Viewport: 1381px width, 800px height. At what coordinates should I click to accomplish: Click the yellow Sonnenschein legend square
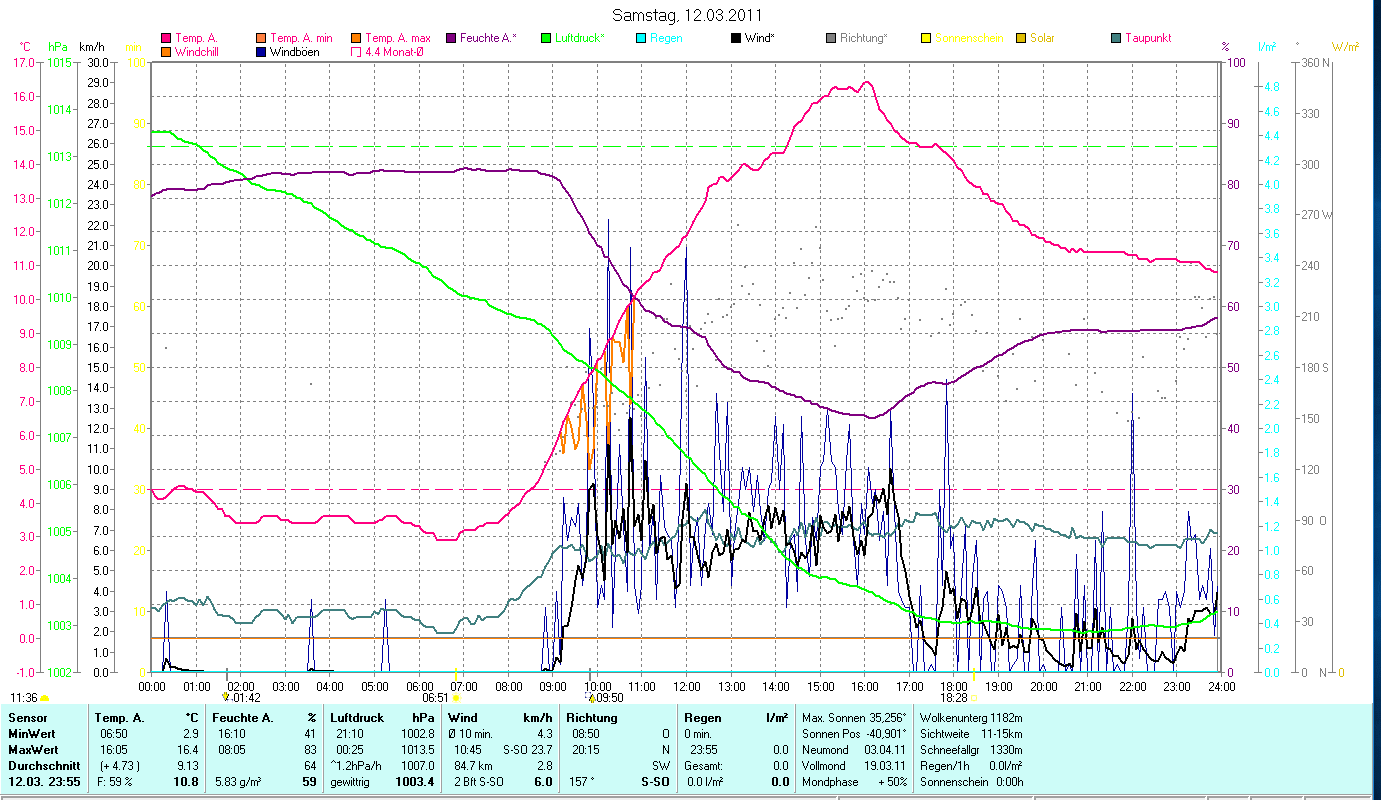[926, 38]
